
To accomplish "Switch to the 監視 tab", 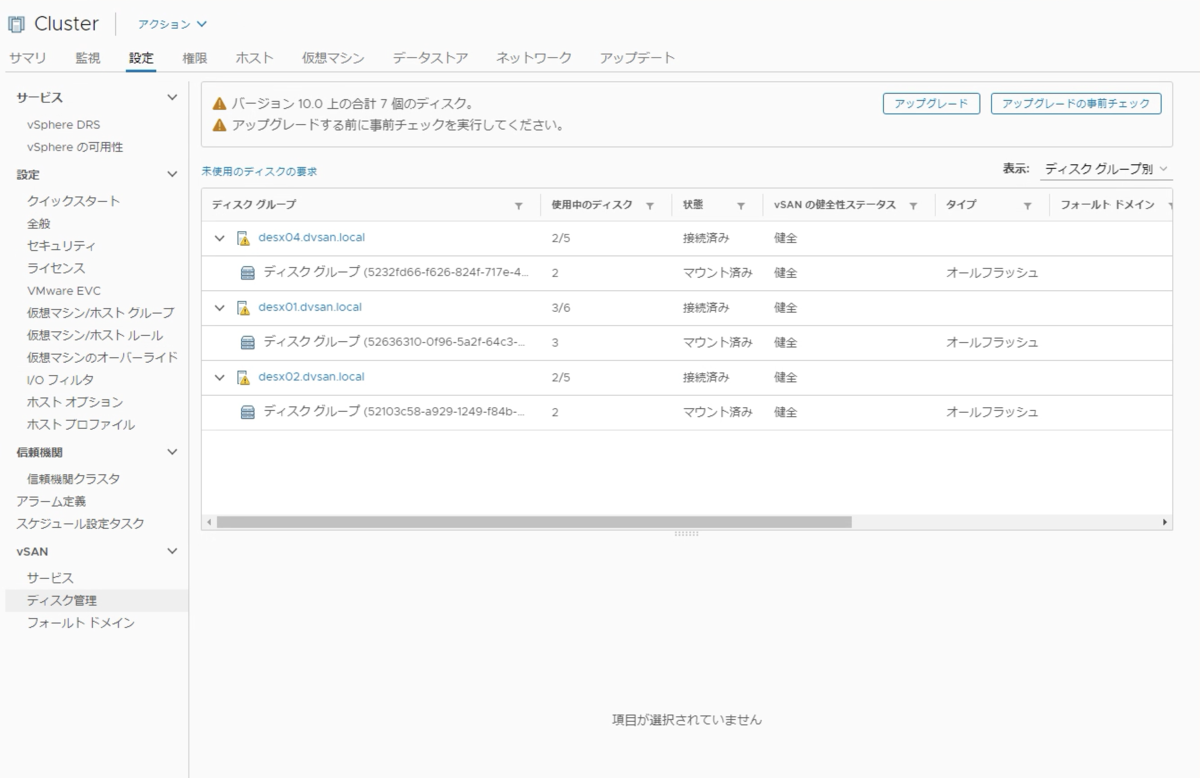I will tap(88, 58).
